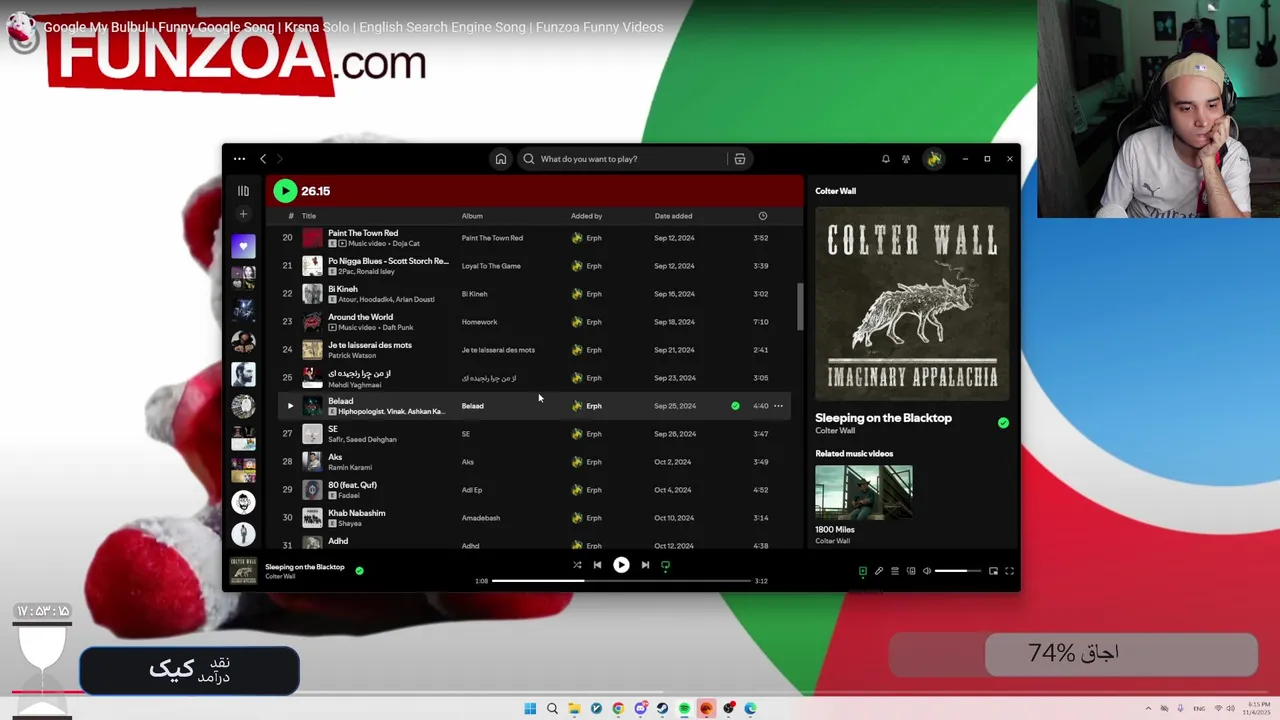Remove Sleeping on the Blacktop from liked in player bar
The image size is (1280, 720).
(359, 571)
